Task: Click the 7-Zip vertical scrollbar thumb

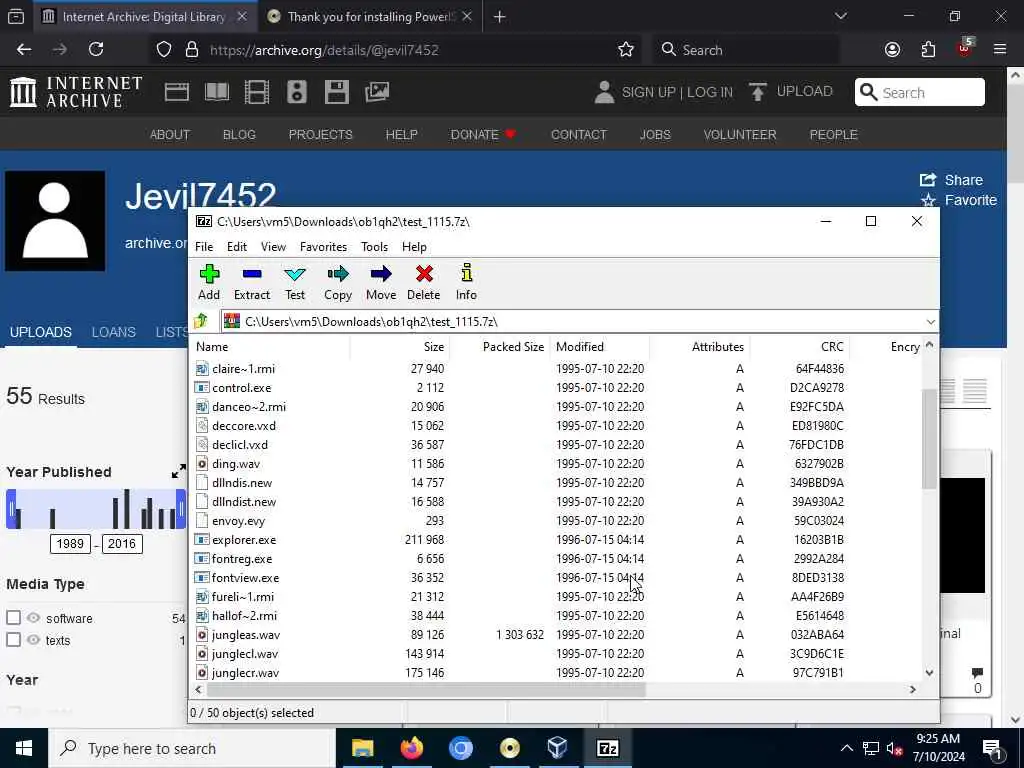Action: point(929,438)
